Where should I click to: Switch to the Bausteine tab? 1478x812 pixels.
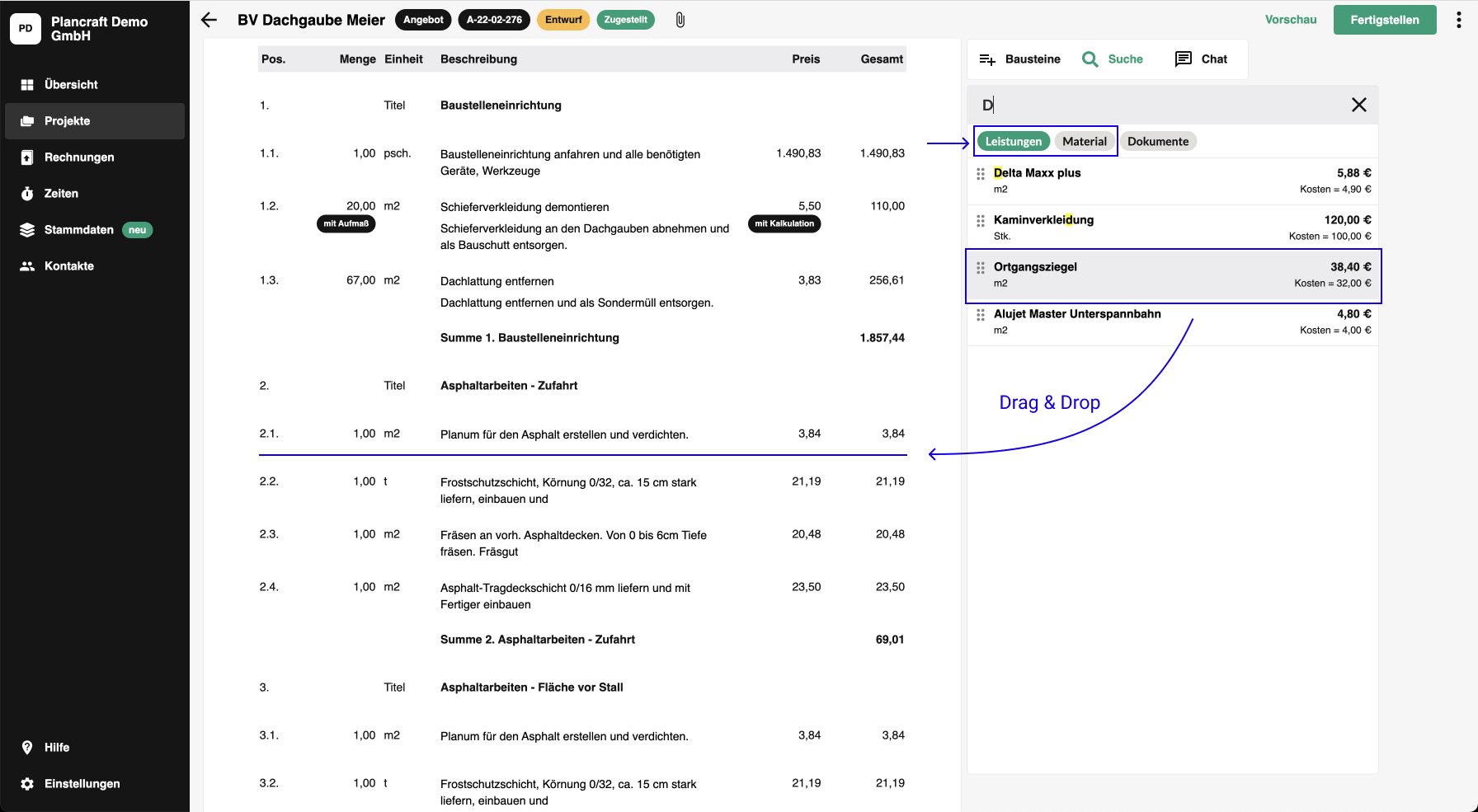(1020, 59)
